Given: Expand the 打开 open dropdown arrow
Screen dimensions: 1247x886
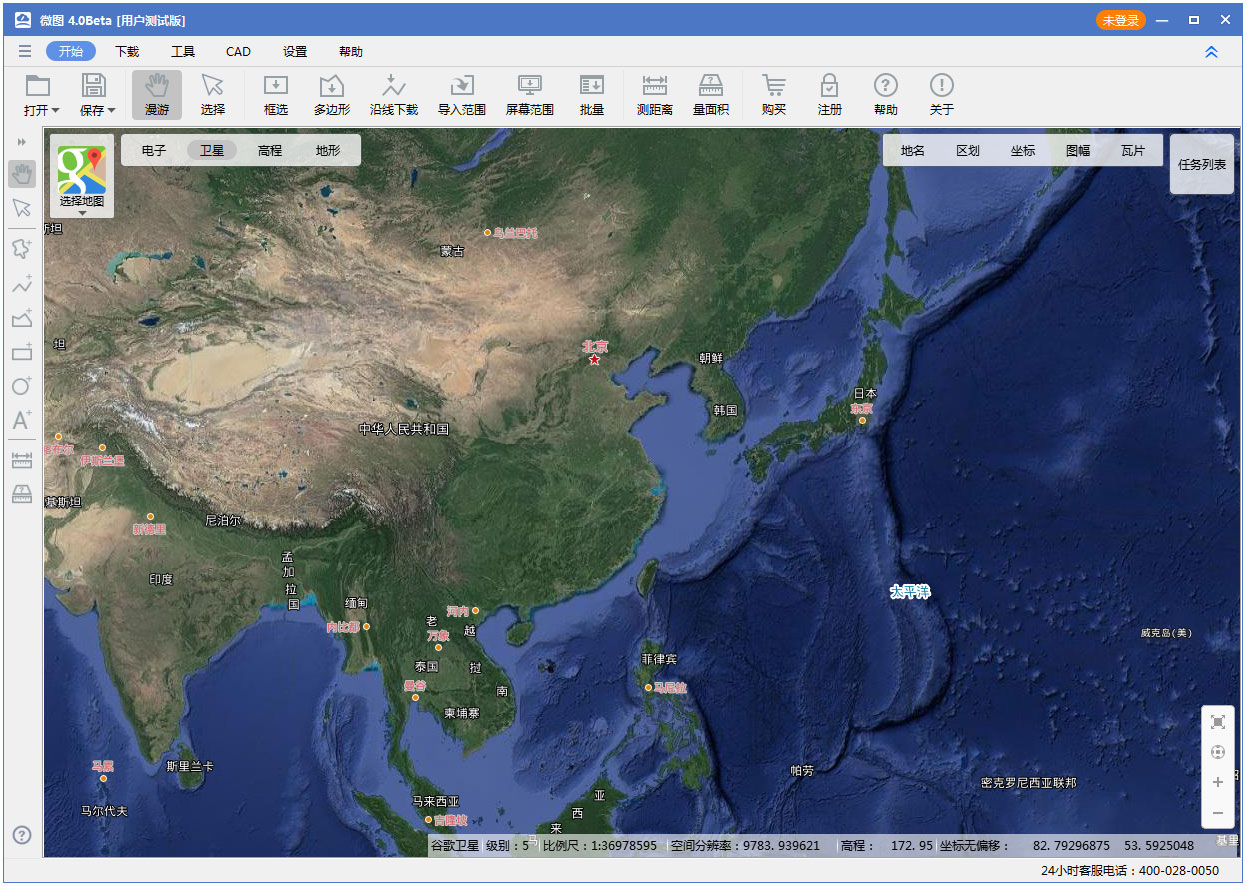Looking at the screenshot, I should pyautogui.click(x=56, y=111).
